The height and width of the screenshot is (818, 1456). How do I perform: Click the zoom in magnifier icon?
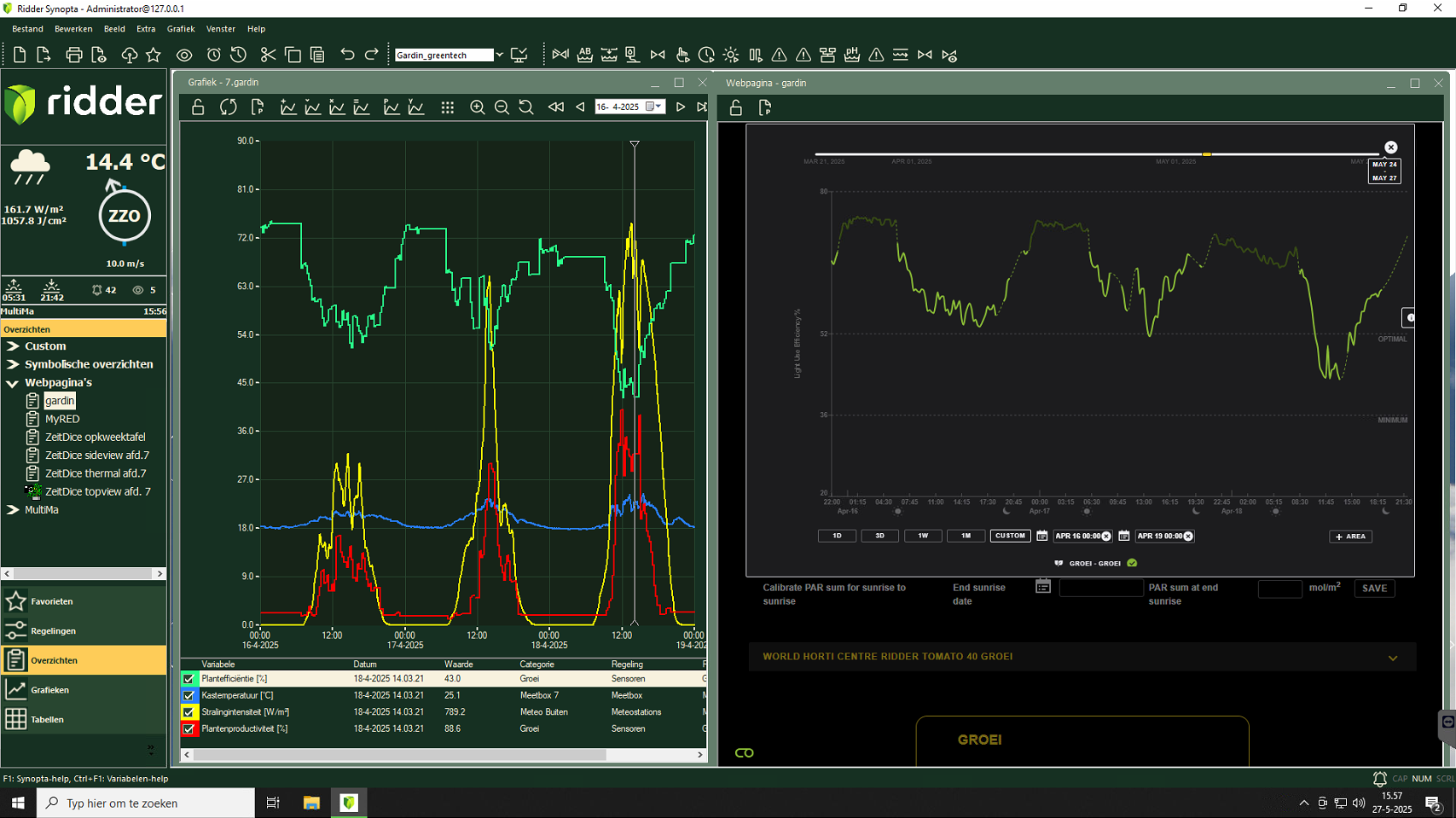pyautogui.click(x=478, y=107)
